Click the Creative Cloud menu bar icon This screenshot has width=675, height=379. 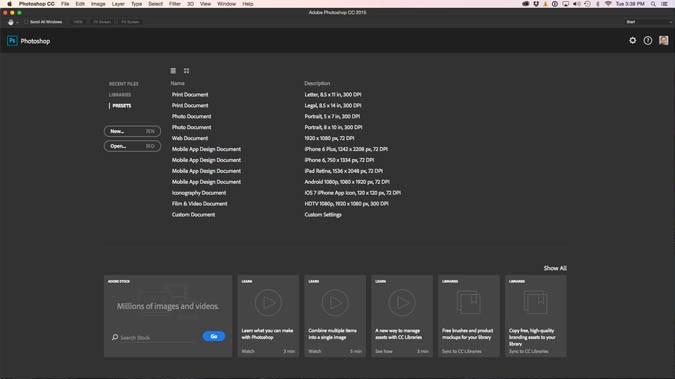pos(526,4)
